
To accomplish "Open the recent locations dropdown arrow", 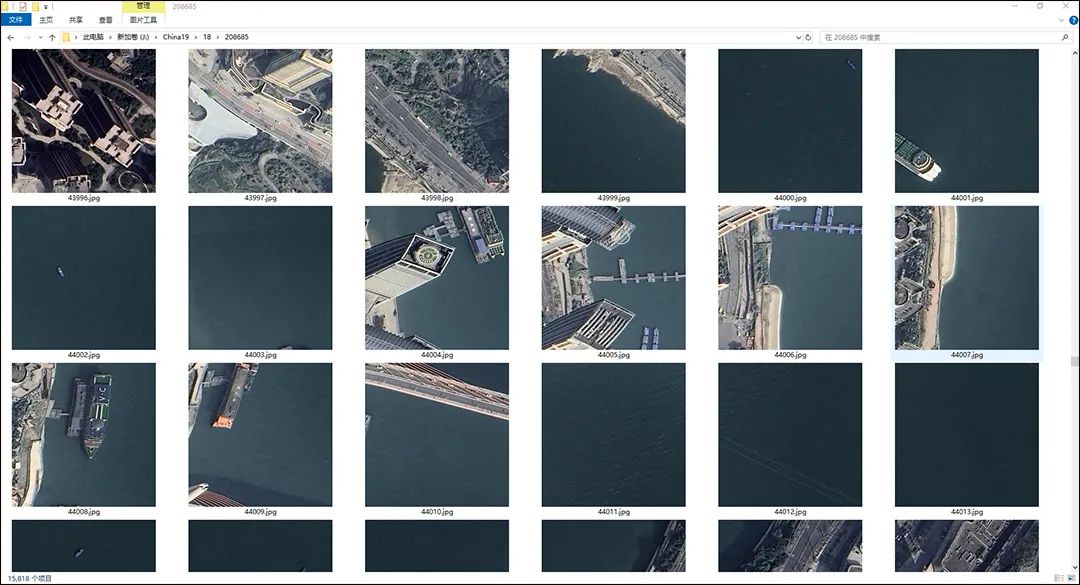I will click(41, 37).
